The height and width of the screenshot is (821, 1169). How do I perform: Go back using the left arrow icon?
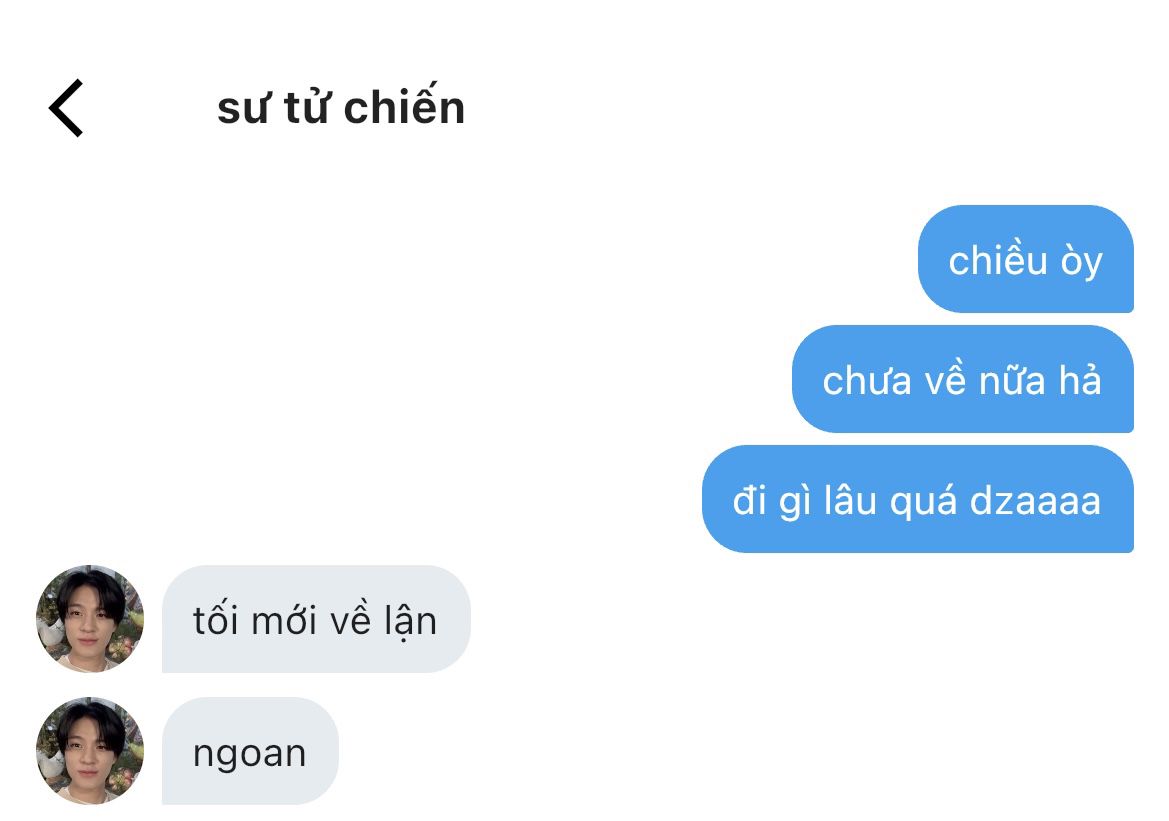pyautogui.click(x=66, y=108)
